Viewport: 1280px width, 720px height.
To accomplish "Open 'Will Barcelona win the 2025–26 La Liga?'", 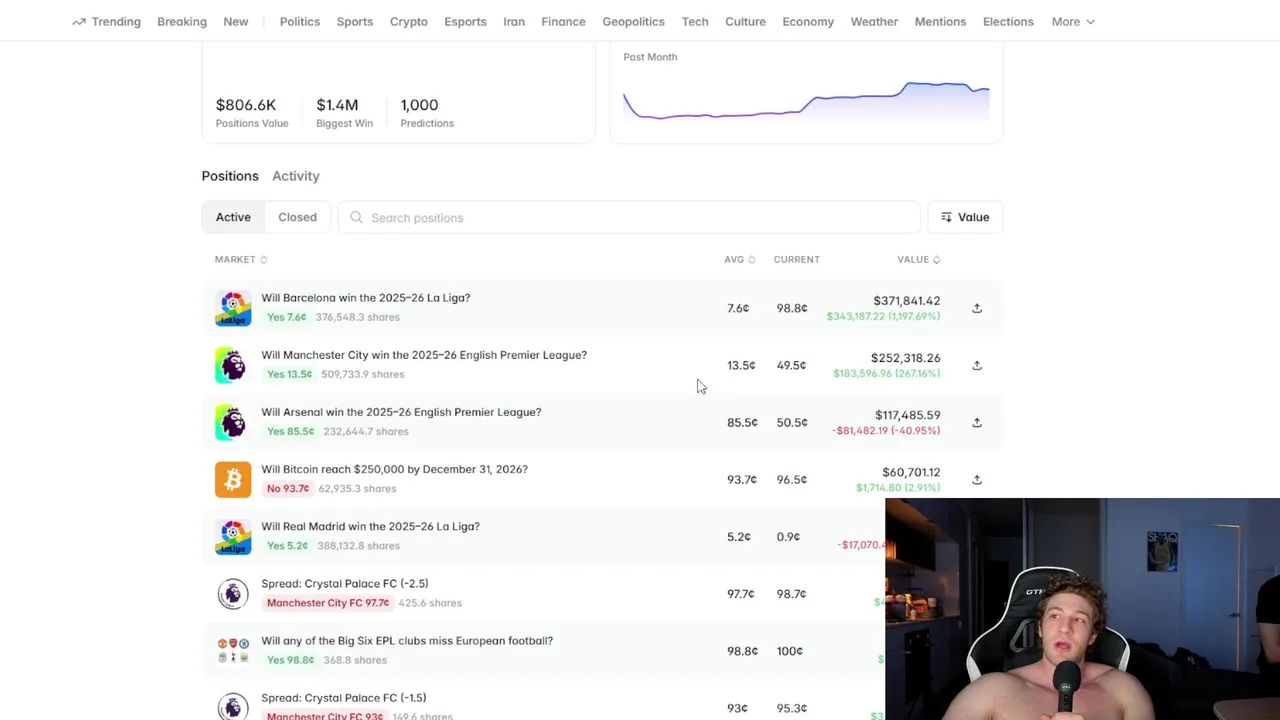I will pyautogui.click(x=366, y=298).
